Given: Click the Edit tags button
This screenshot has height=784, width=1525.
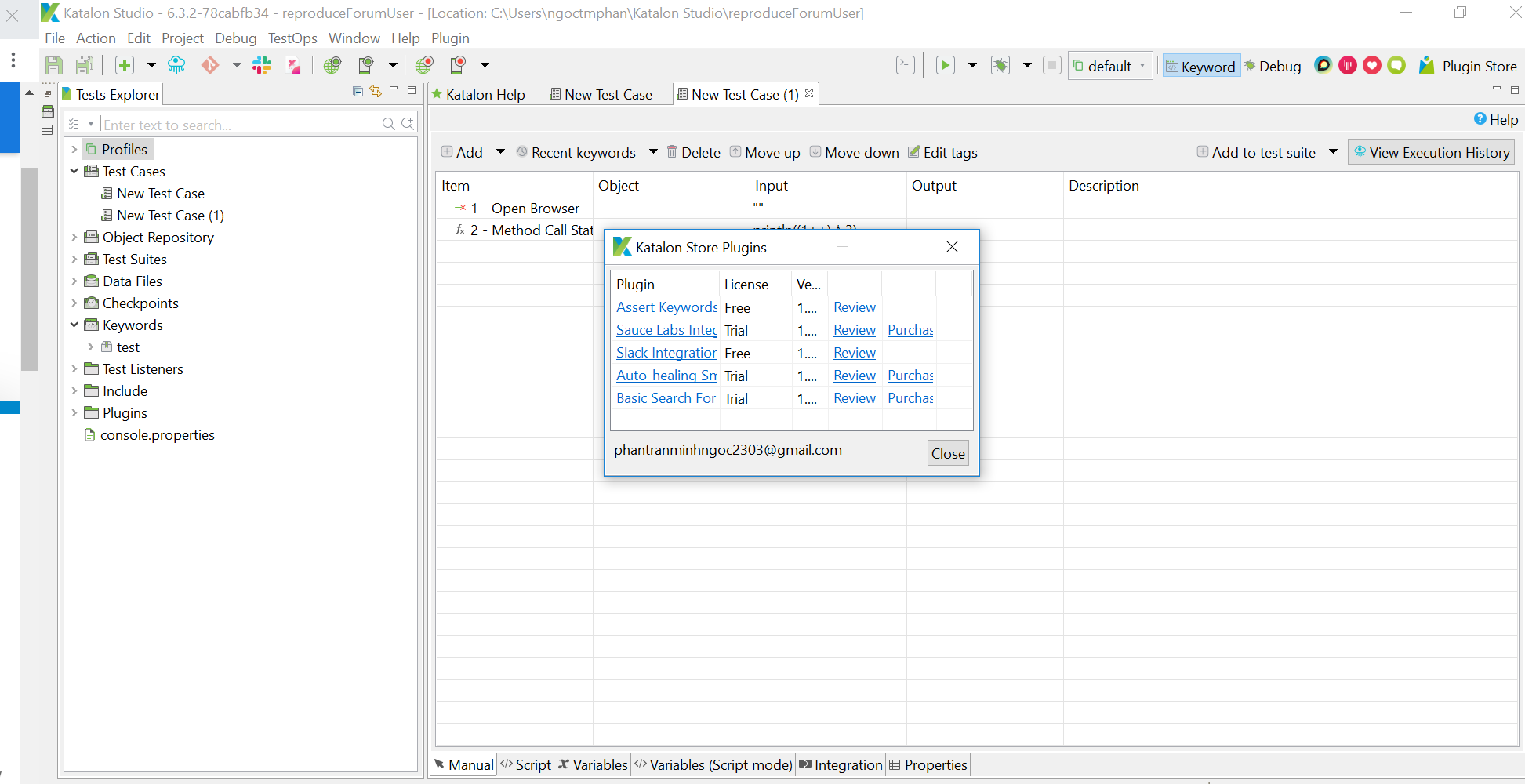Looking at the screenshot, I should (943, 152).
